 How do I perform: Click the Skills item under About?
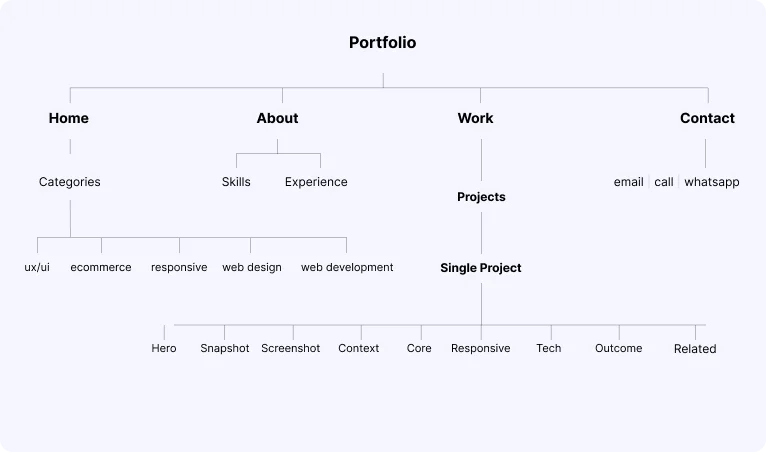[x=236, y=182]
